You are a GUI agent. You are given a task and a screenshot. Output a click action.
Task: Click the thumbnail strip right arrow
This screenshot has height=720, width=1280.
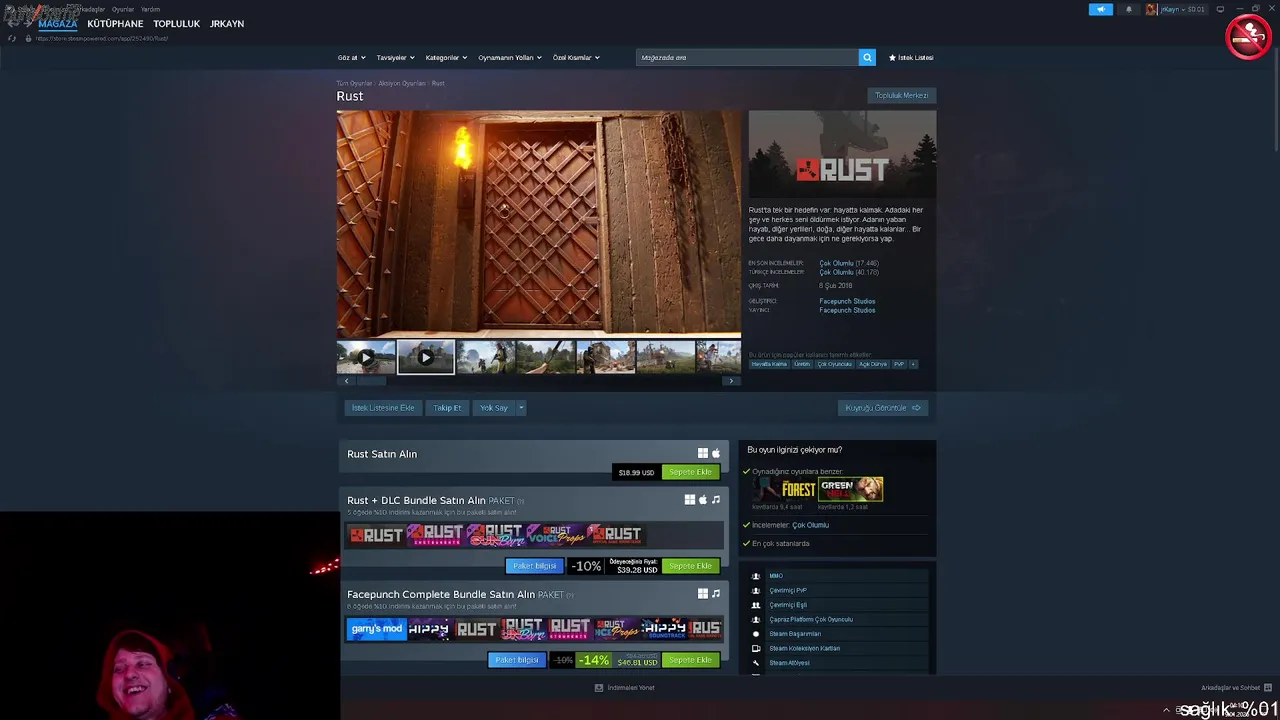(x=731, y=381)
